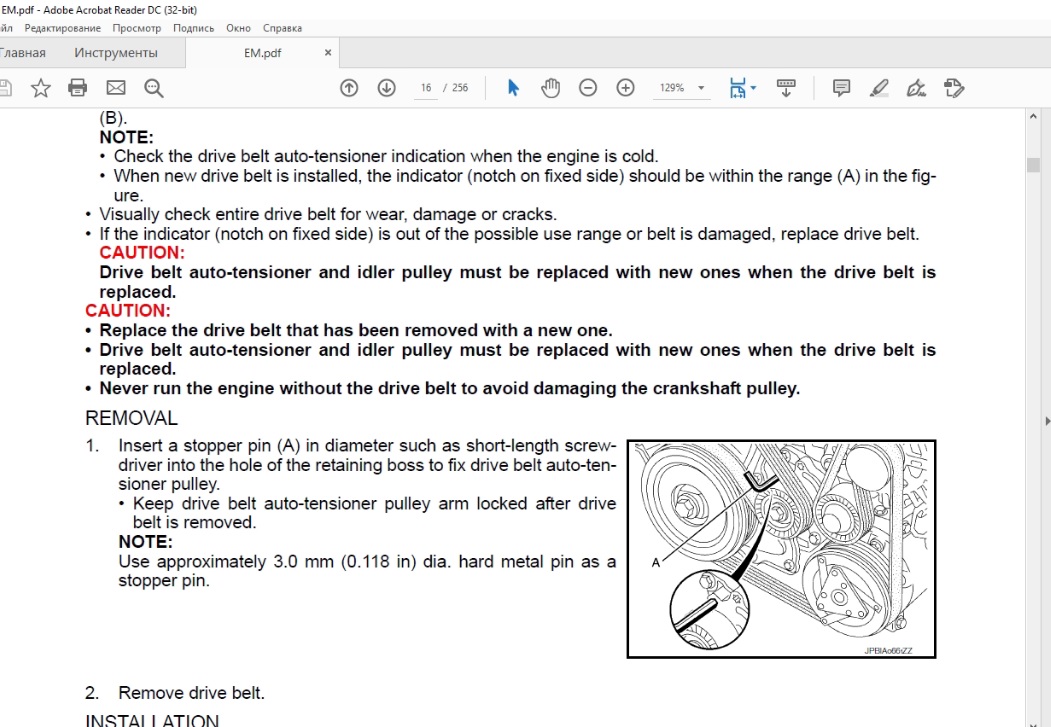Screen dimensions: 1051x727
Task: Open the zoom percentage dropdown
Action: [x=701, y=88]
